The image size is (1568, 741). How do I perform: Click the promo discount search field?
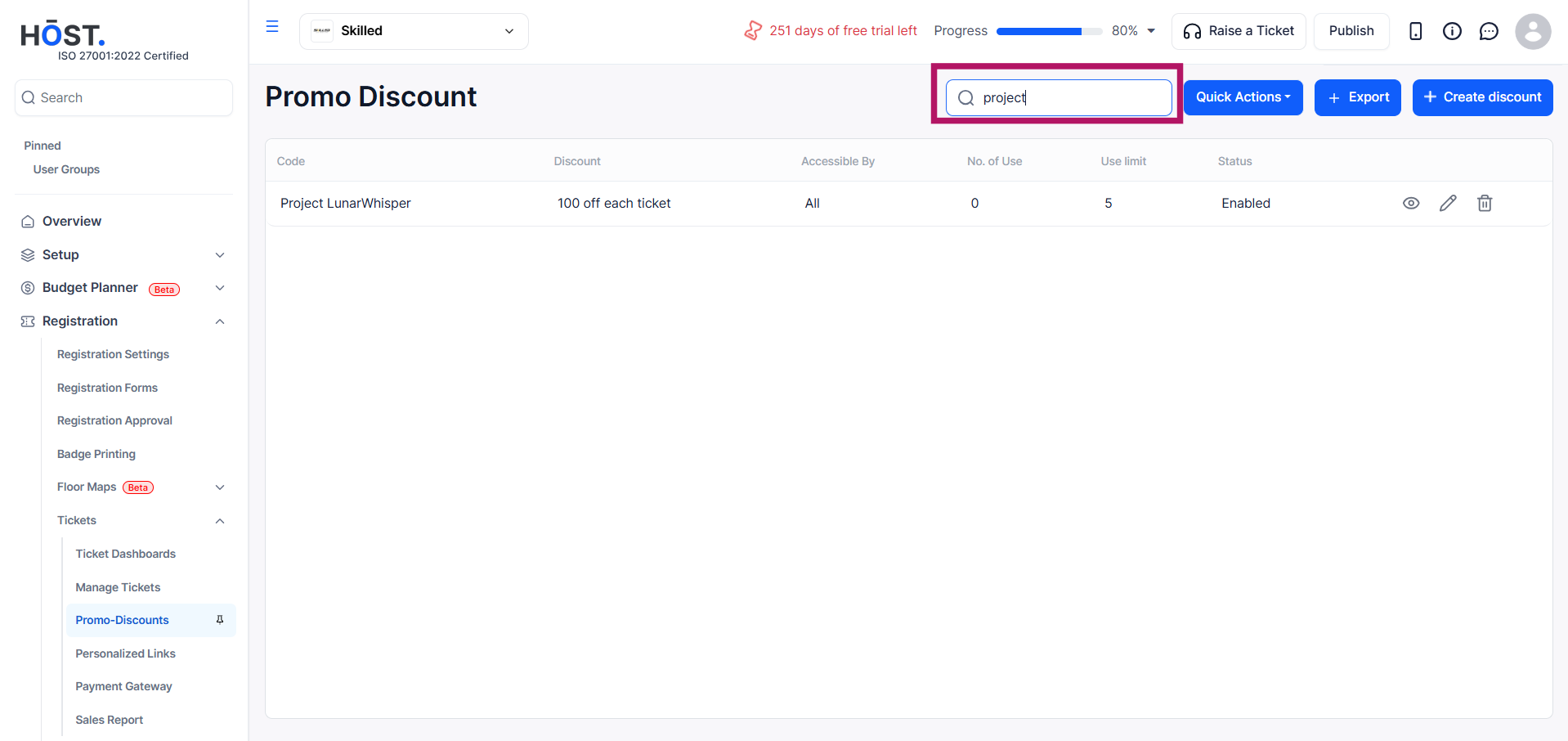[1059, 97]
